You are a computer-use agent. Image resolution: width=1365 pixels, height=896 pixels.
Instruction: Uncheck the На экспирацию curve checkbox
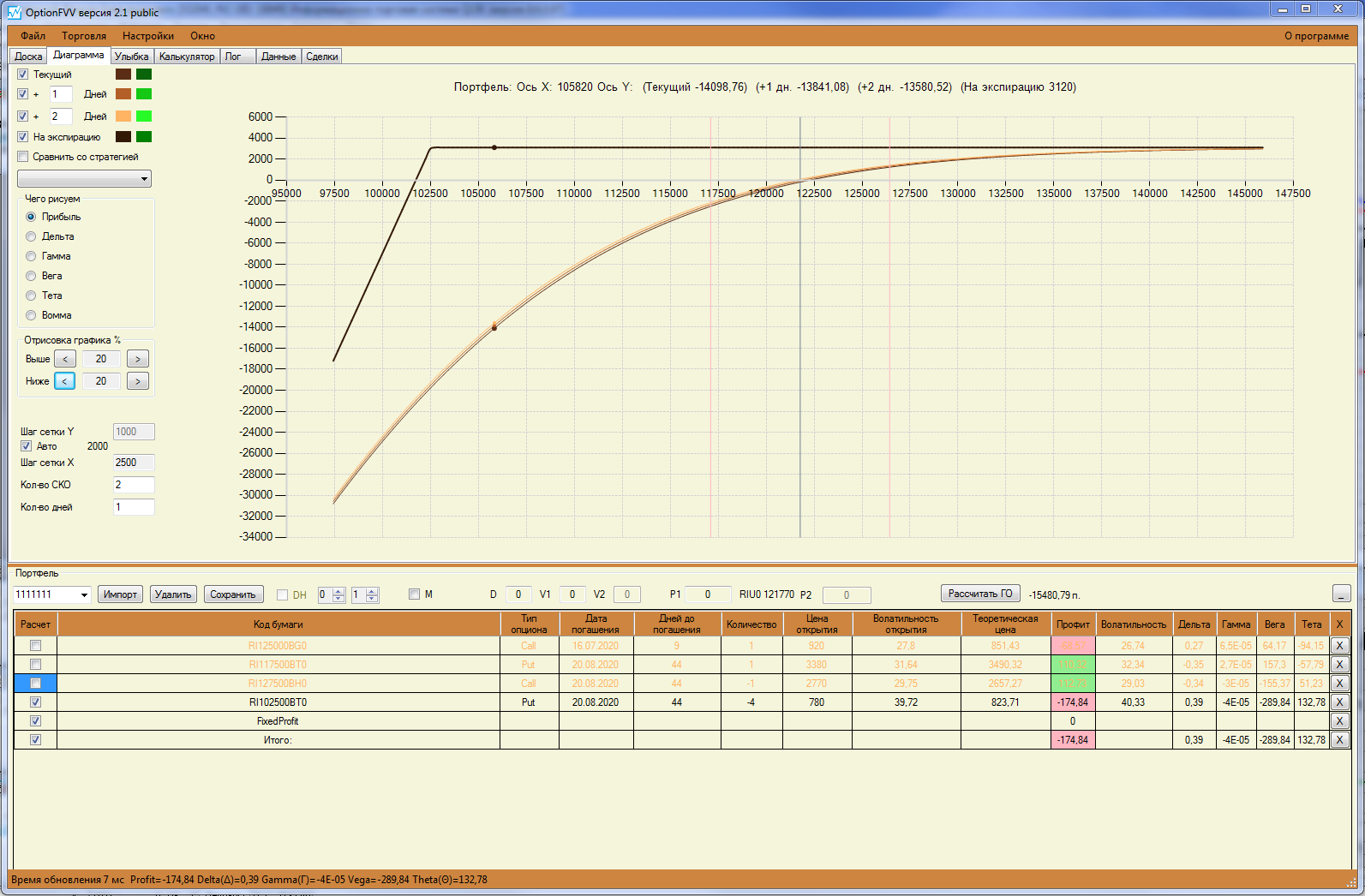click(x=23, y=137)
